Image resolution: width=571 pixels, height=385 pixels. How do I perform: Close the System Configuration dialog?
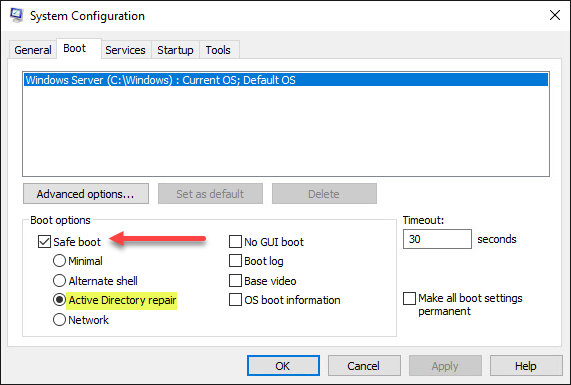click(x=555, y=15)
